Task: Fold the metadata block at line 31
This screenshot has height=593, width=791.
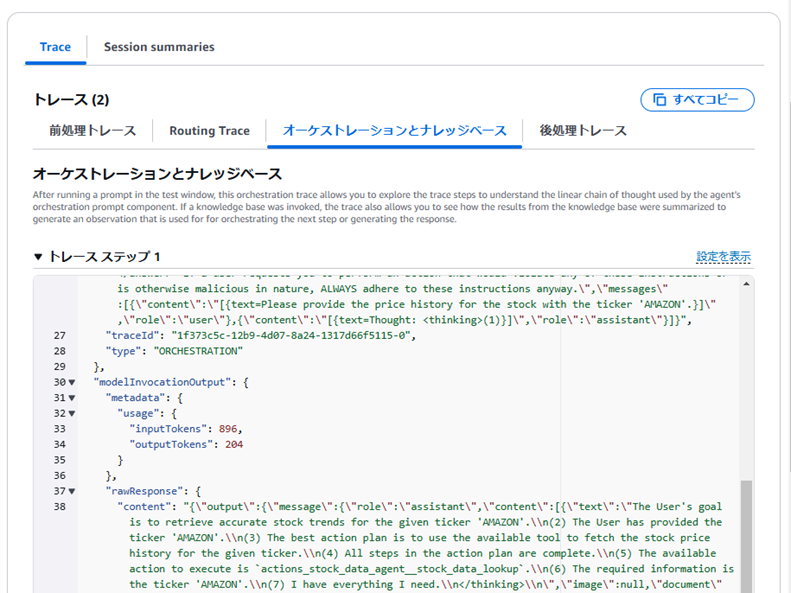Action: click(72, 397)
